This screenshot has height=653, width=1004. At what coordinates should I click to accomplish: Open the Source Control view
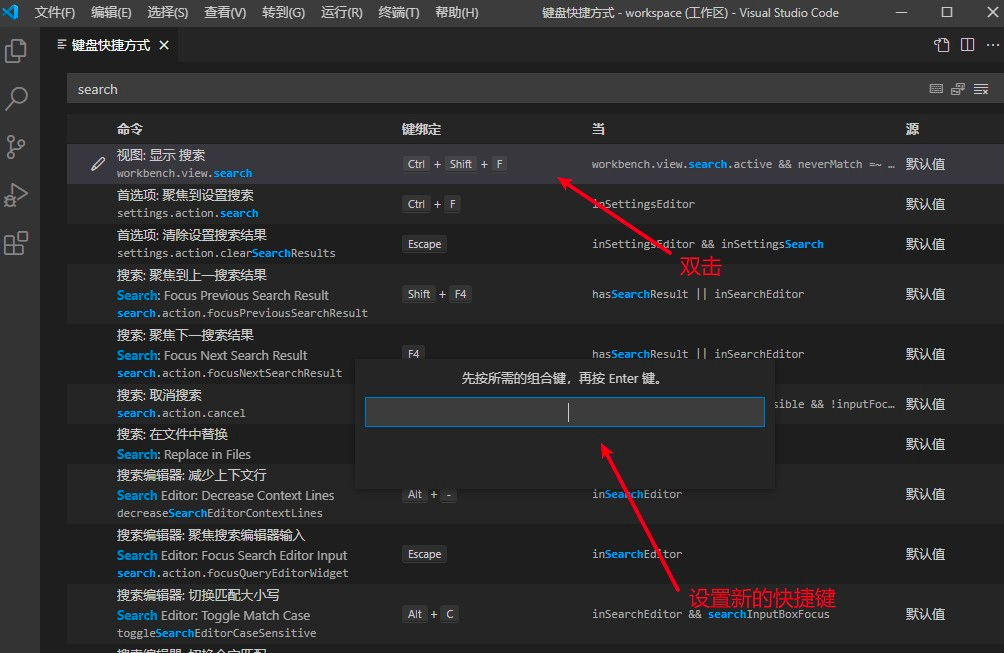(x=16, y=147)
